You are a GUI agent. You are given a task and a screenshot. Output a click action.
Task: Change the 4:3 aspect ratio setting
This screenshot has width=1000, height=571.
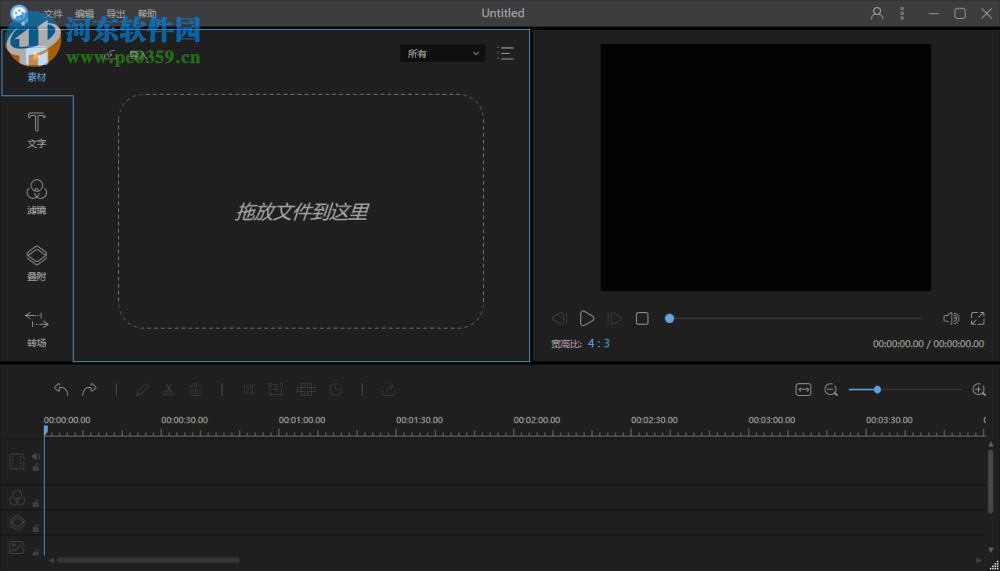pos(598,343)
